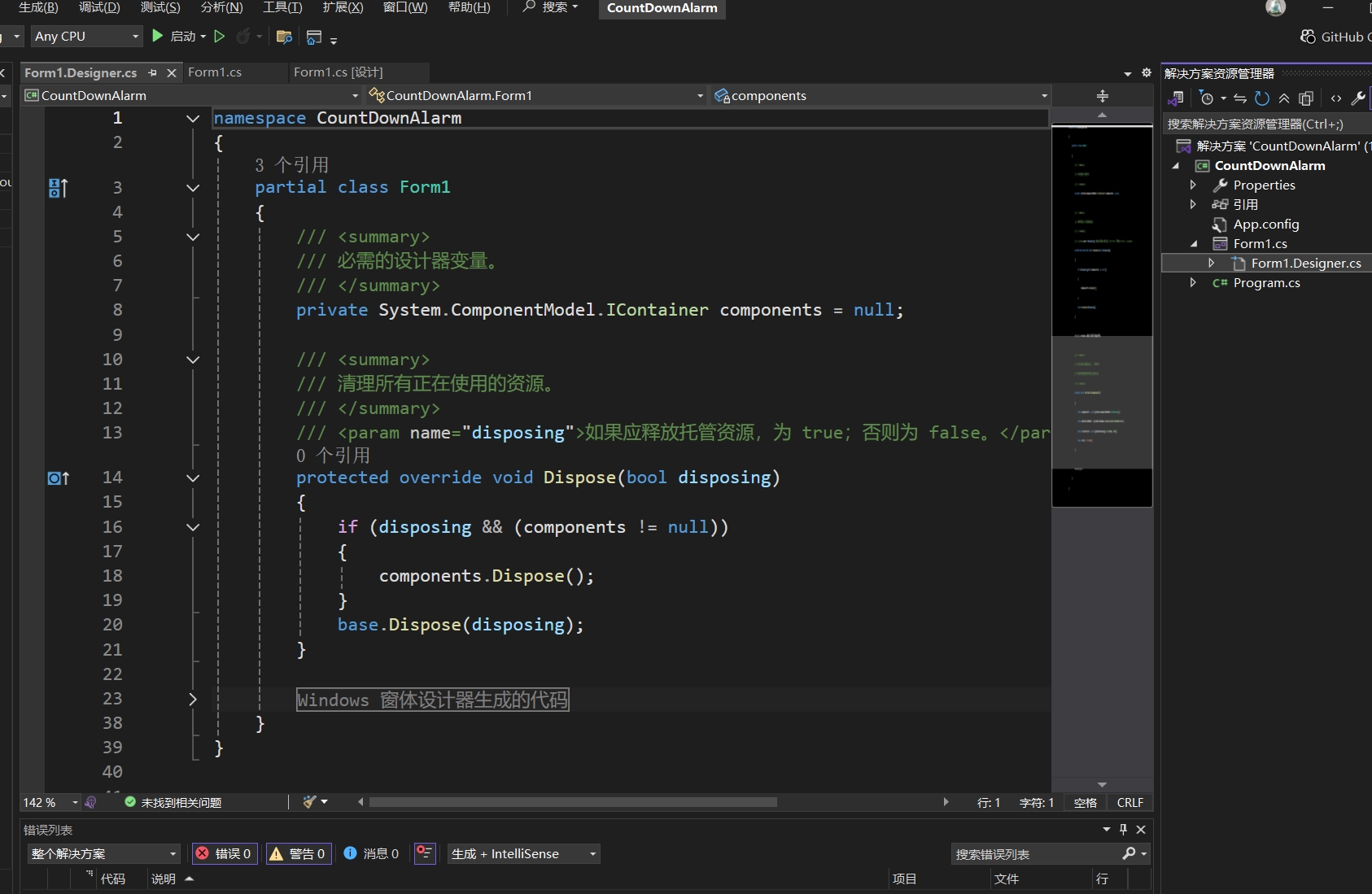Select Program.cs in Solution Explorer

(1266, 283)
